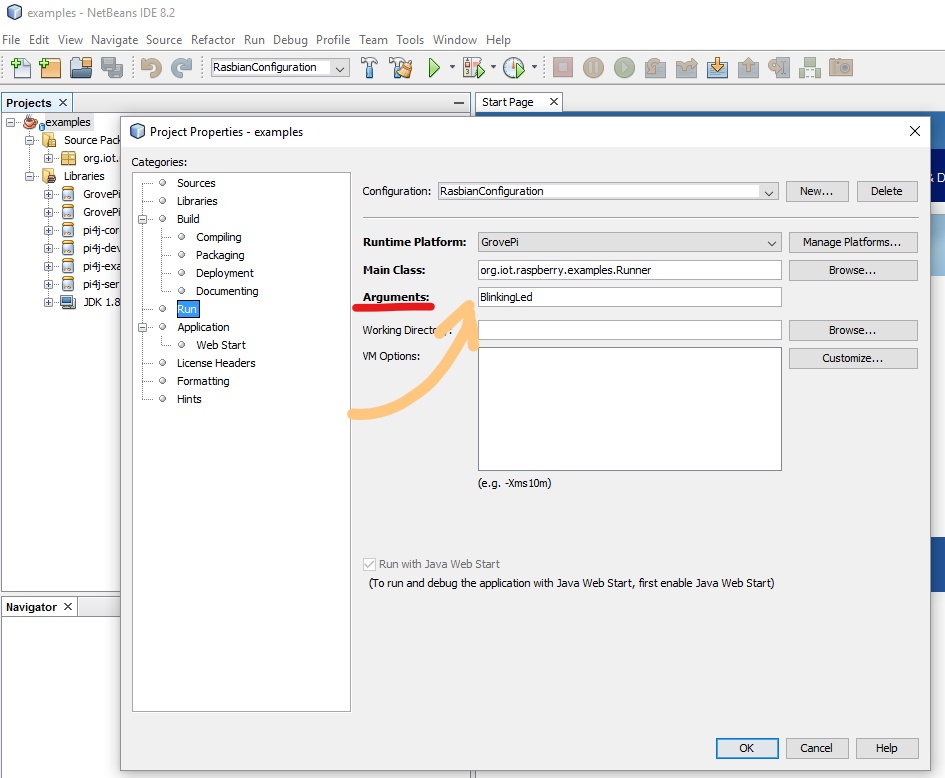Run the project with the green play icon
Screen dimensions: 945x778
point(434,67)
